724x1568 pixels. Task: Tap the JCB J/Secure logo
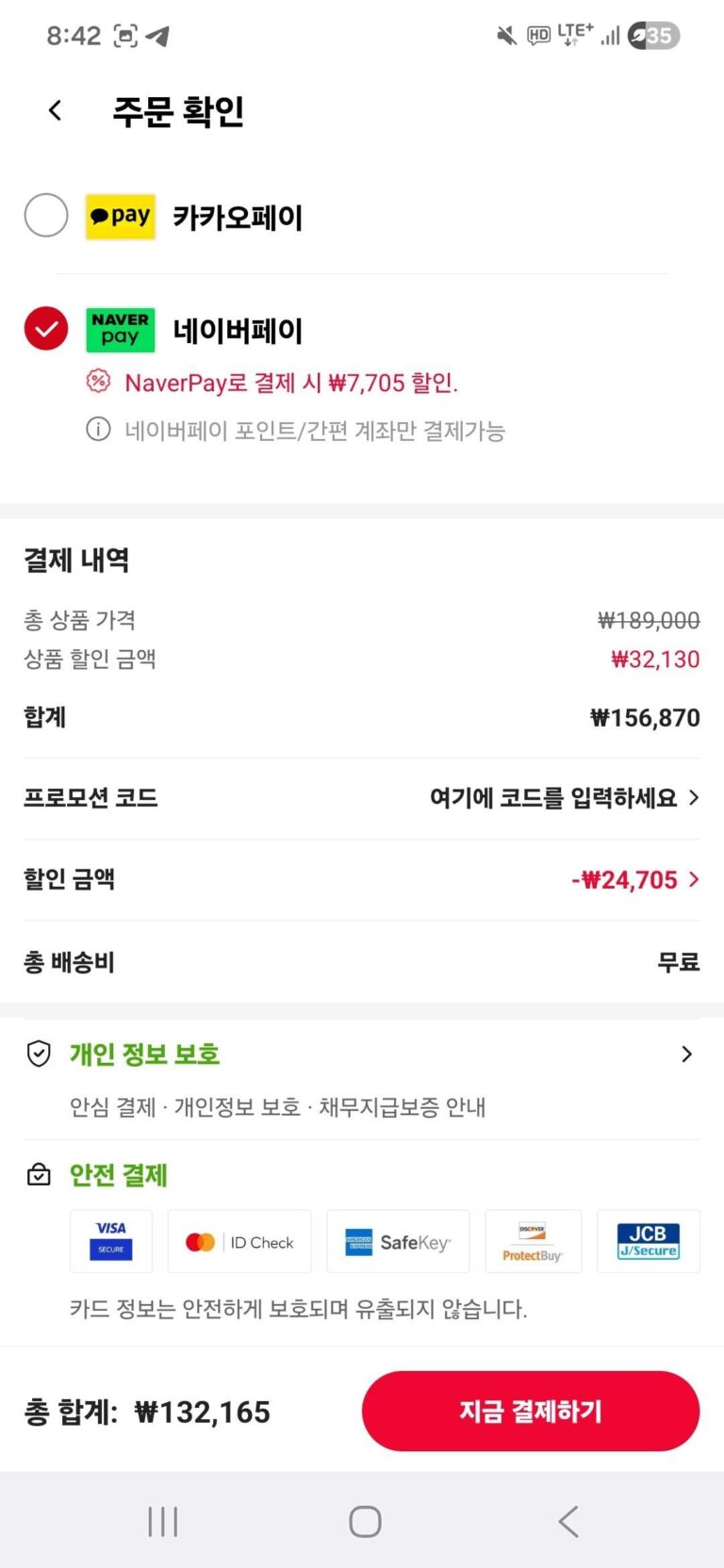(x=648, y=1241)
